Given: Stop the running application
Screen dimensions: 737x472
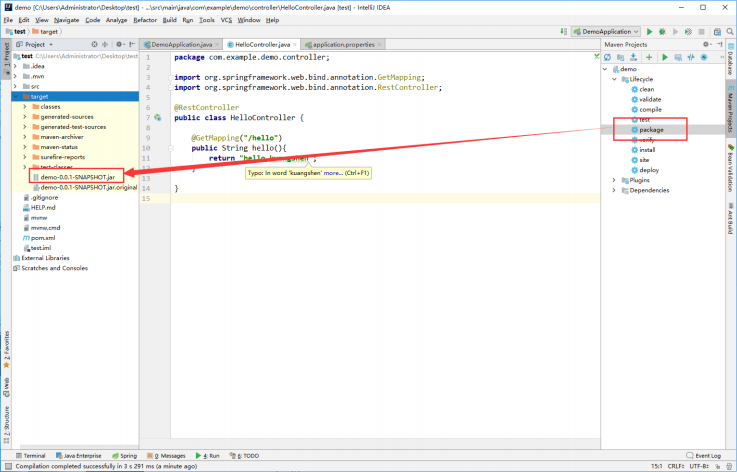Looking at the screenshot, I should [x=701, y=31].
